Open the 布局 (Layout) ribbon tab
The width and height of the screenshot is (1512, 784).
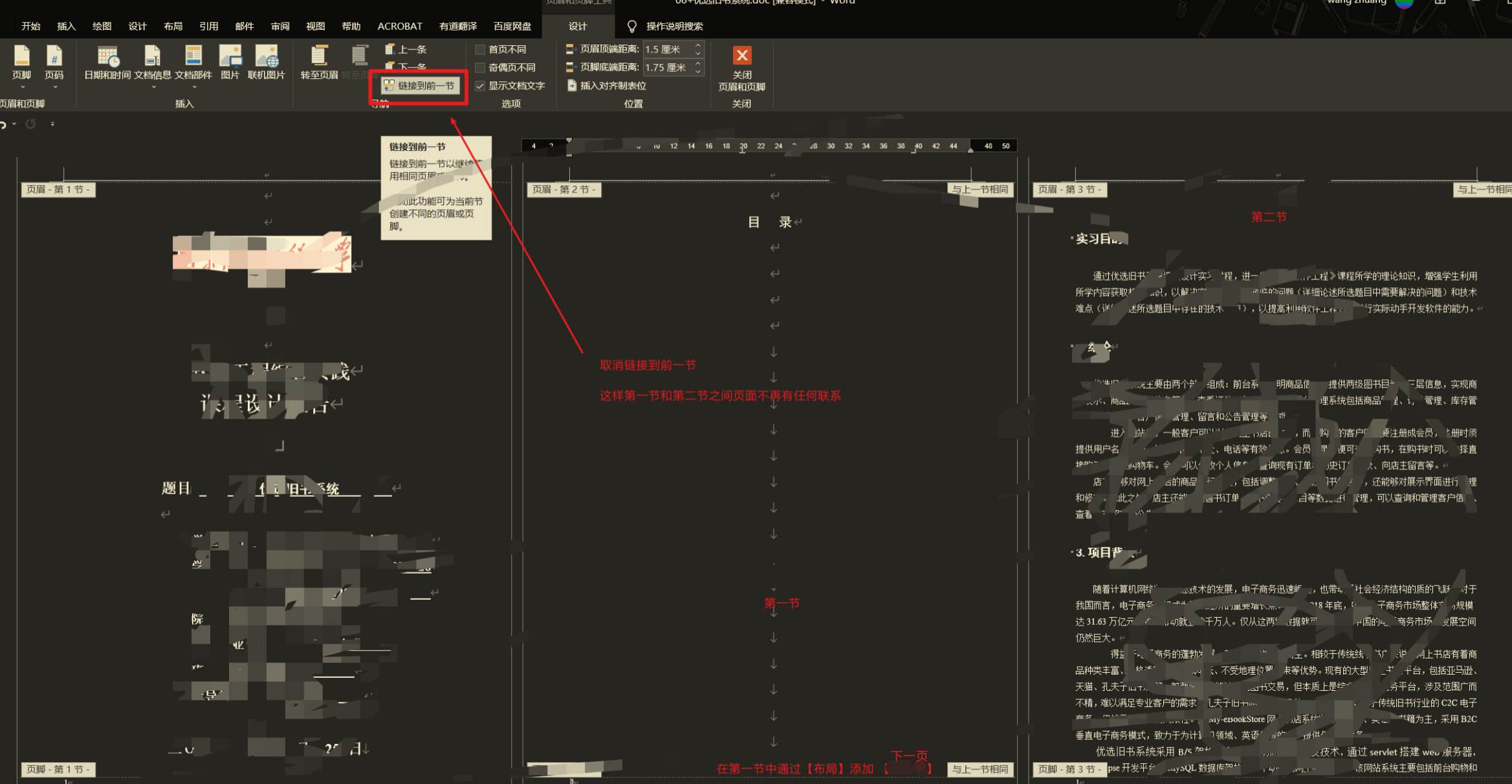point(173,26)
